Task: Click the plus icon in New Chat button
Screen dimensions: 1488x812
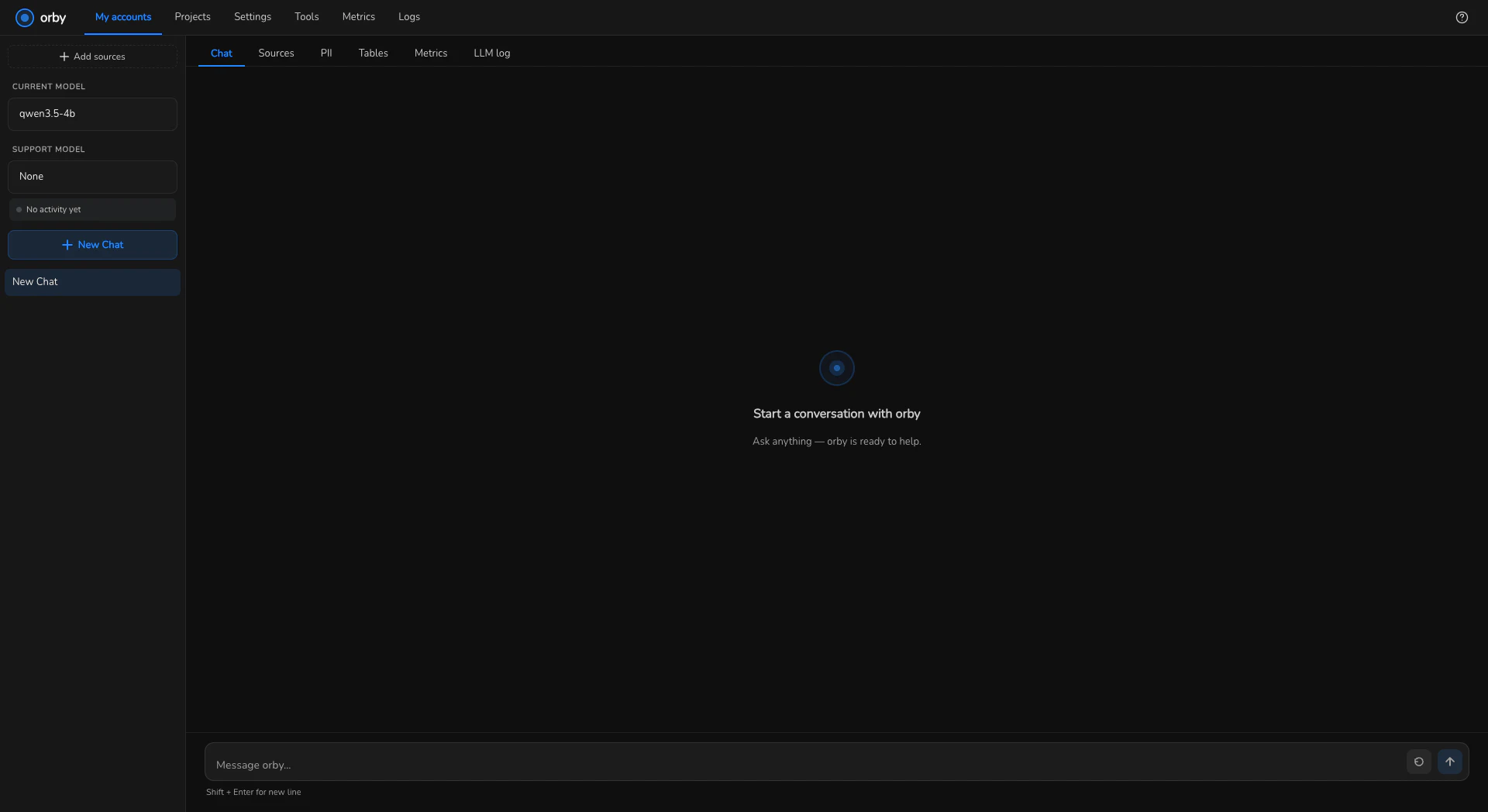Action: click(x=67, y=245)
